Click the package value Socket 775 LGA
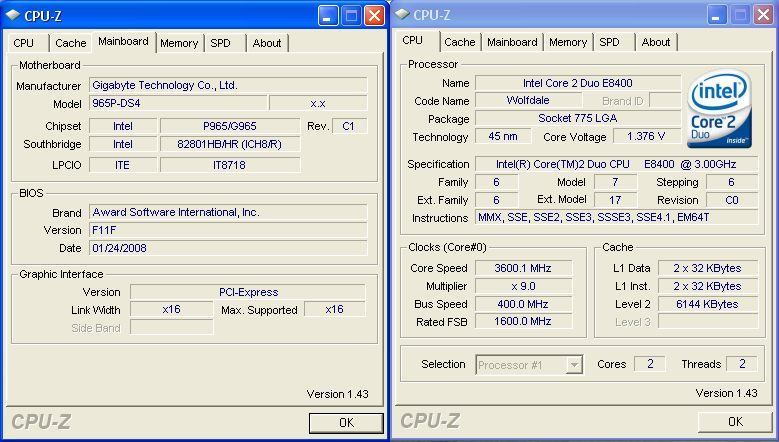This screenshot has width=779, height=442. 578,118
